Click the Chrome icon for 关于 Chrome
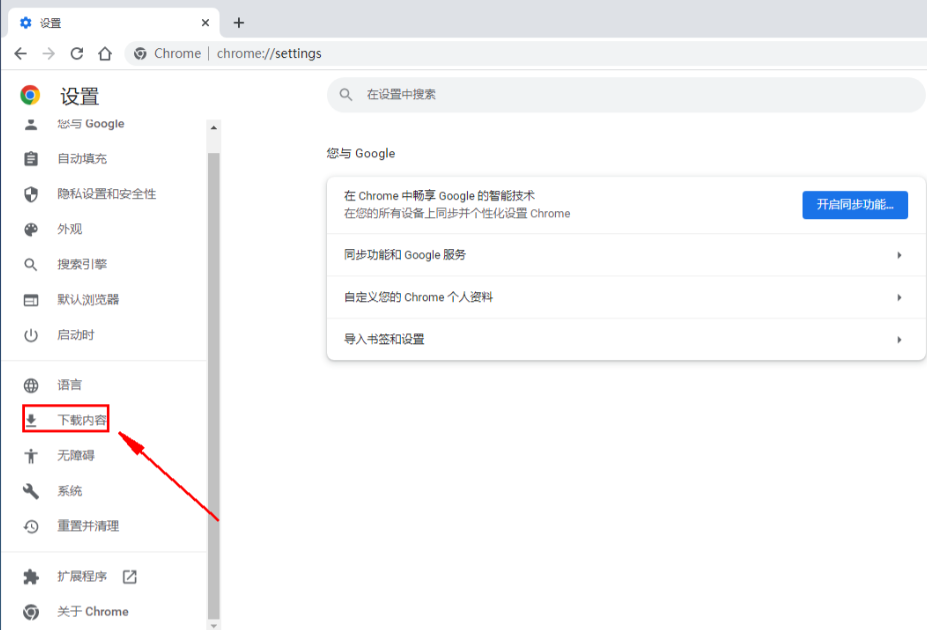Screen dimensions: 927x630 (31, 612)
